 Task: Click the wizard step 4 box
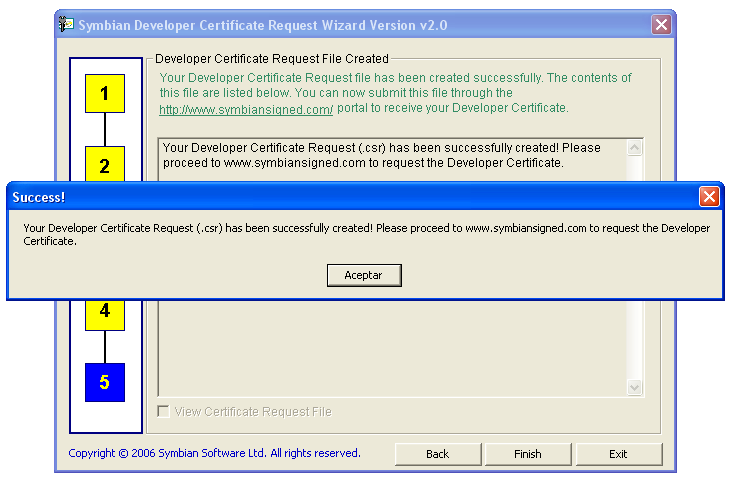tap(105, 315)
